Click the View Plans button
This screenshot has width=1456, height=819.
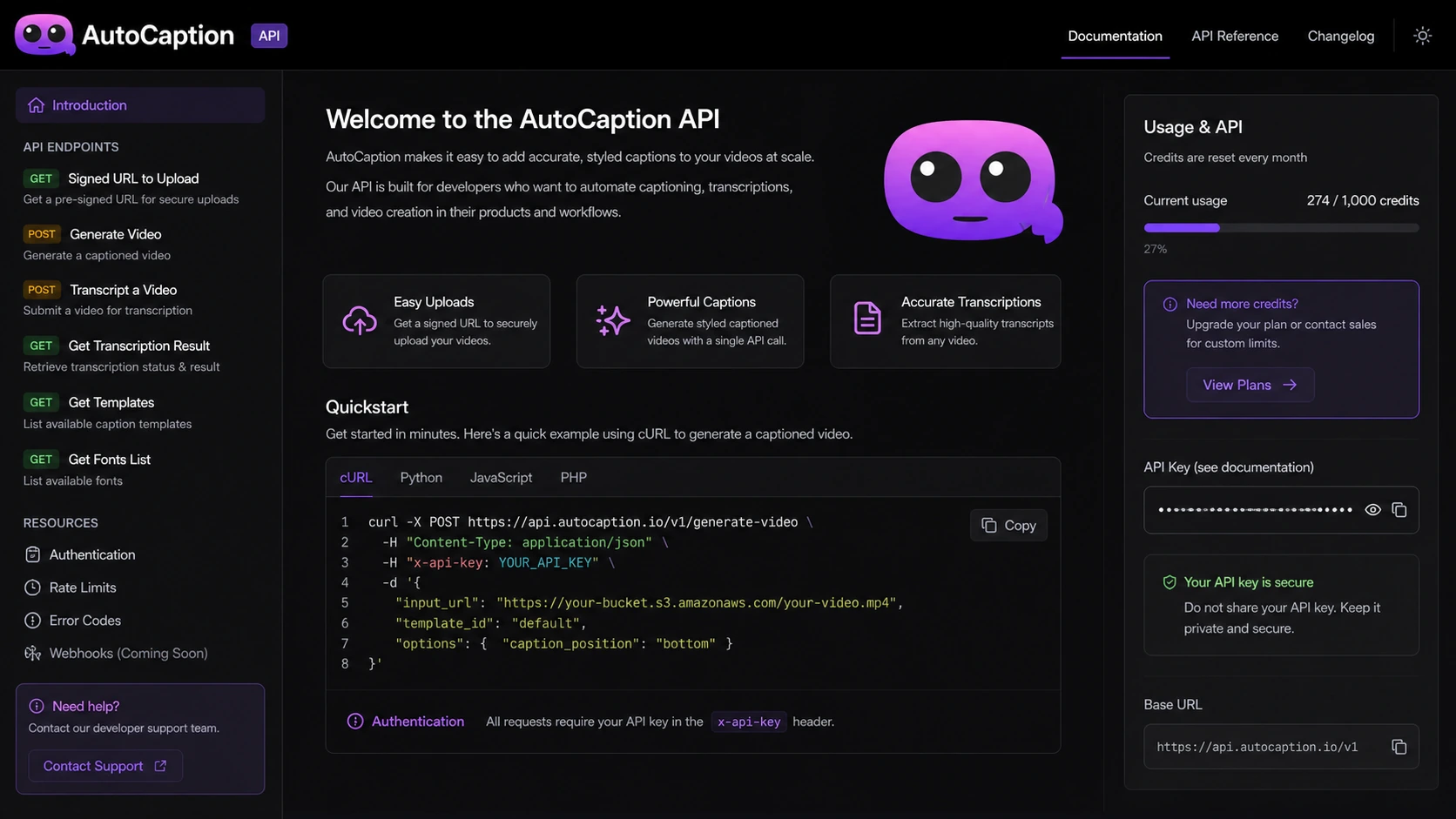[x=1250, y=385]
